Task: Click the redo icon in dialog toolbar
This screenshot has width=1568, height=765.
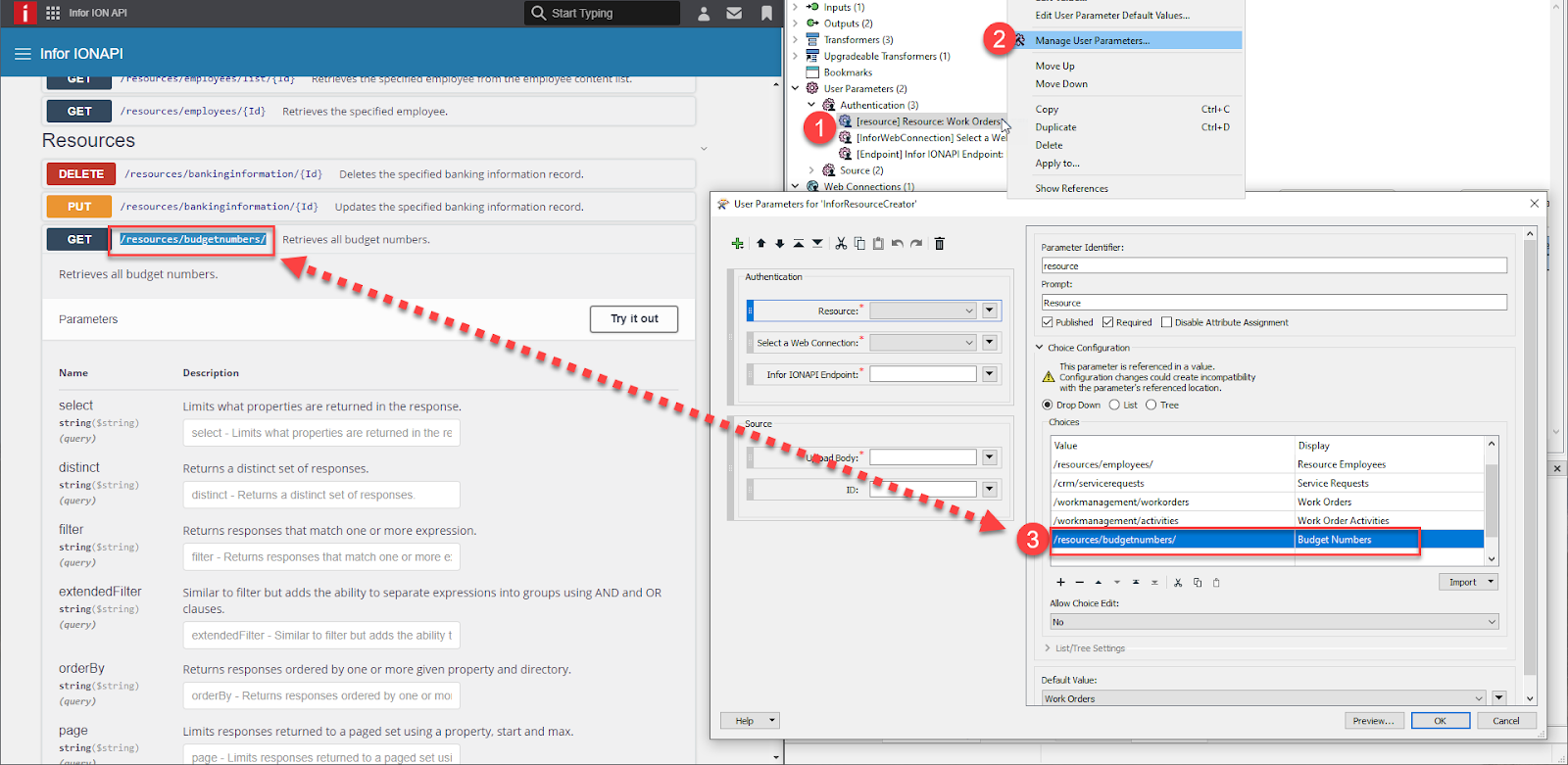Action: tap(916, 244)
